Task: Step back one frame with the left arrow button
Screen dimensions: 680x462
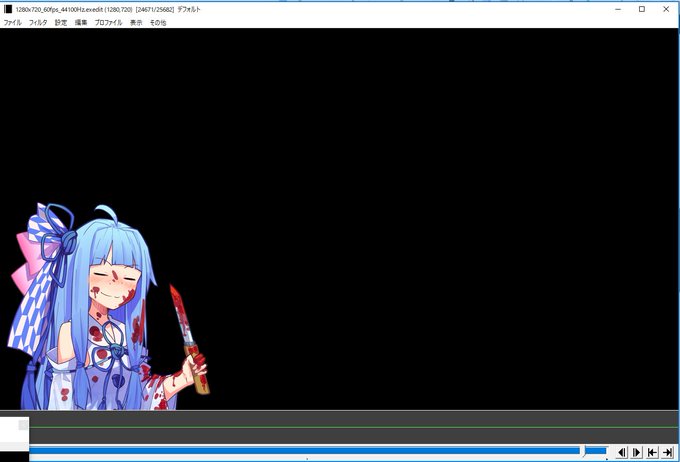Action: [x=621, y=452]
